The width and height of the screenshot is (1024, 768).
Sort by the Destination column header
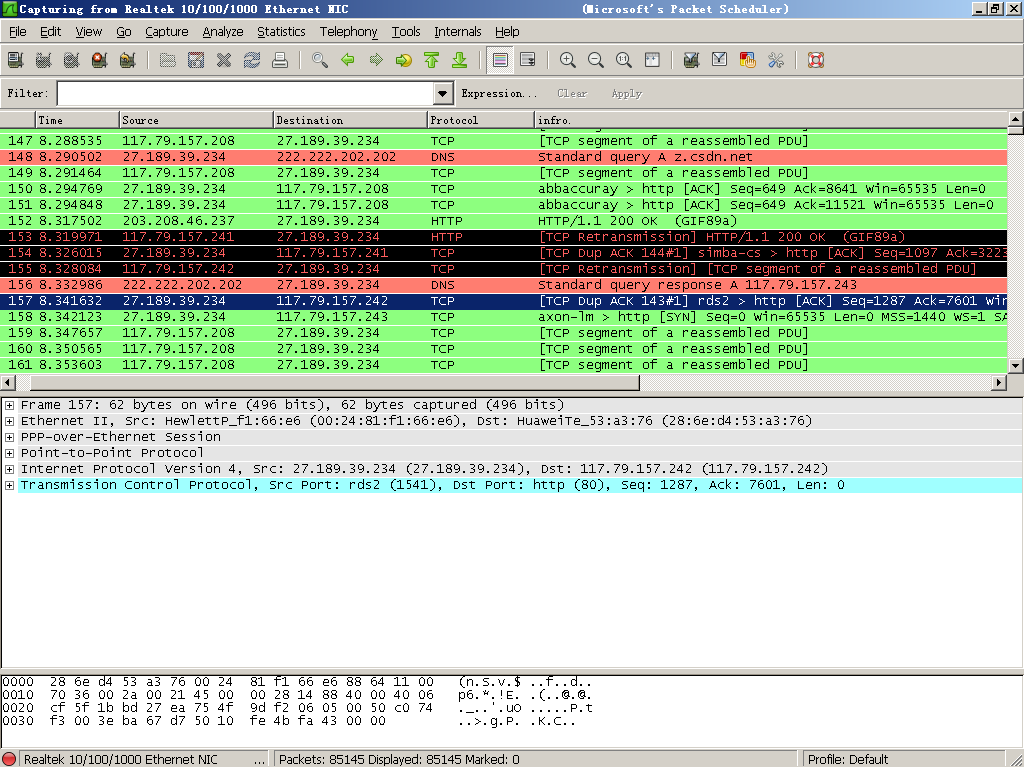pyautogui.click(x=349, y=120)
